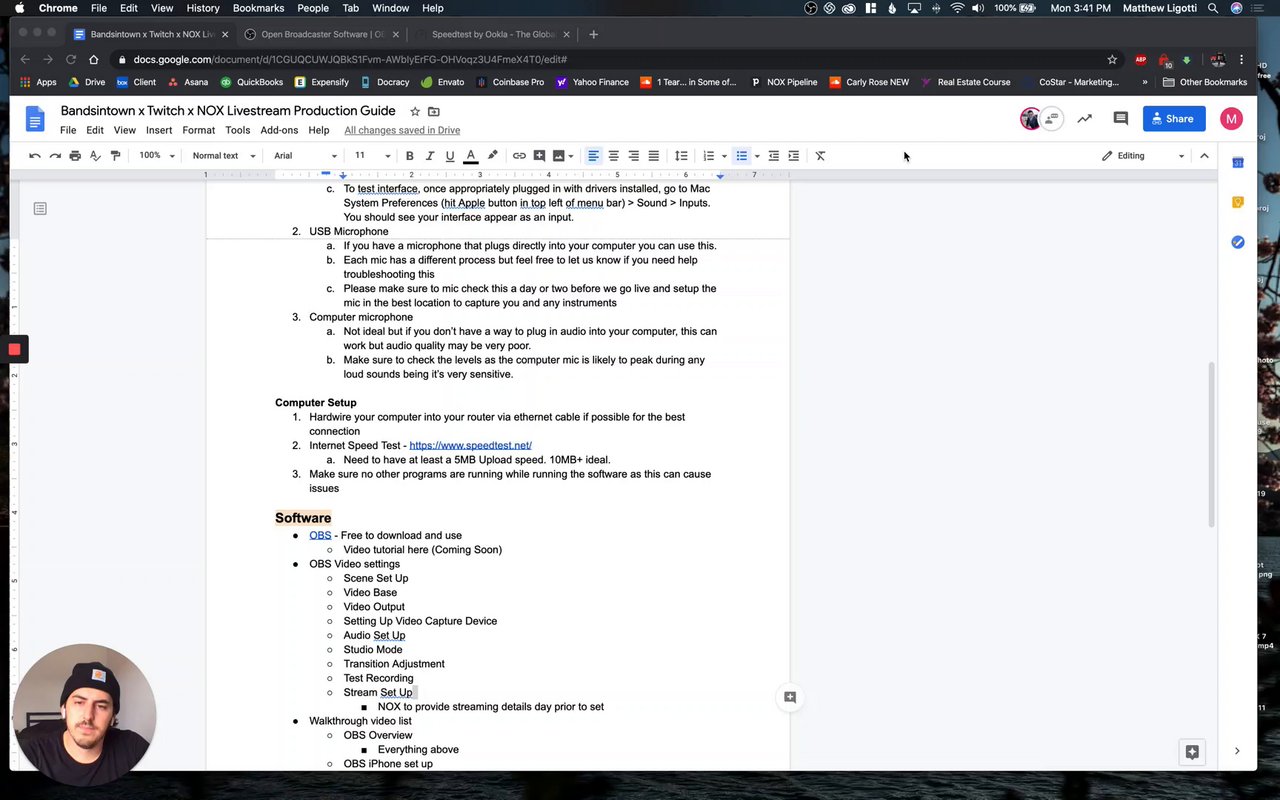Open Calendar in side panel

(x=1237, y=162)
